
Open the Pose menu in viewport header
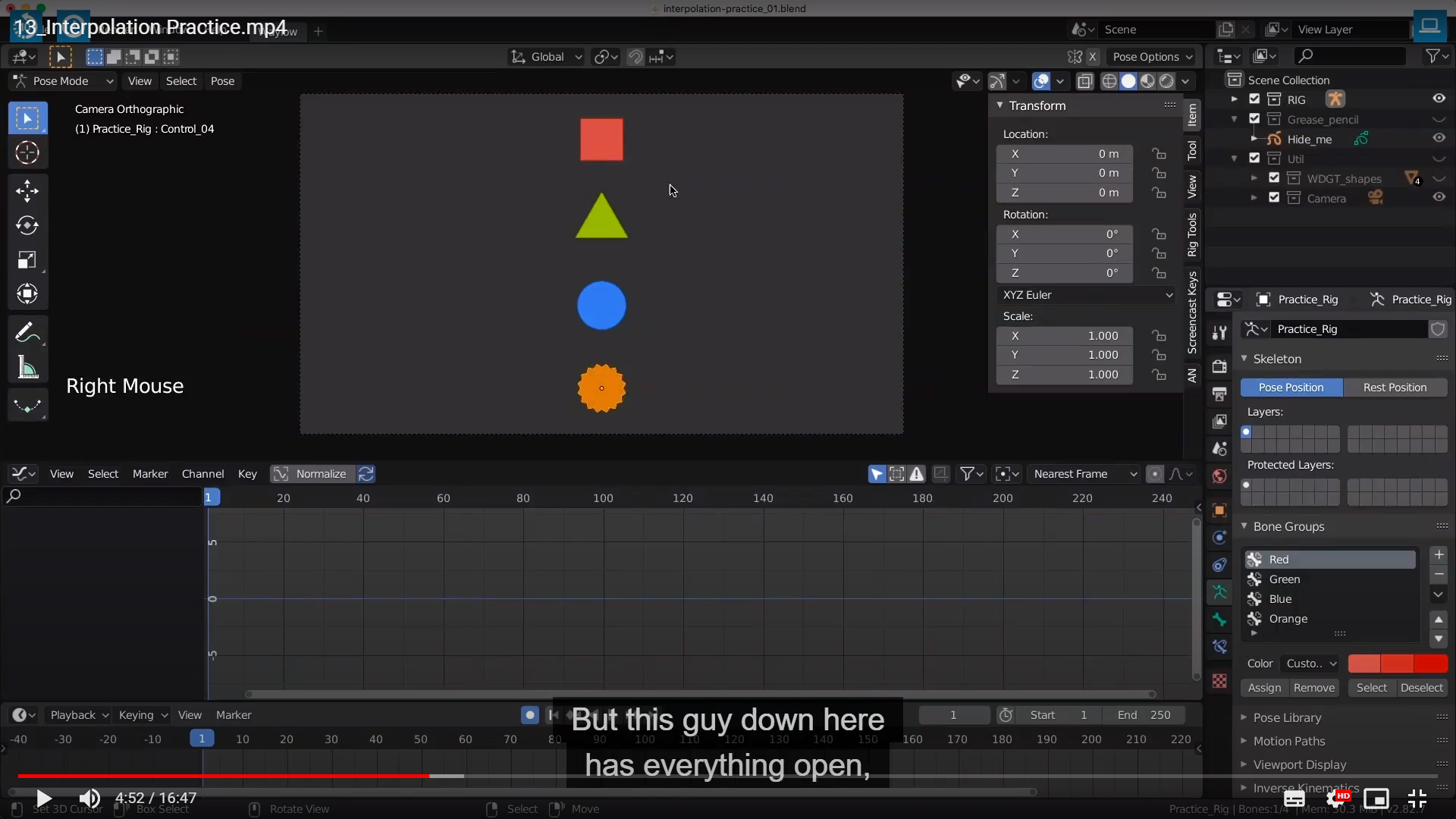tap(222, 81)
